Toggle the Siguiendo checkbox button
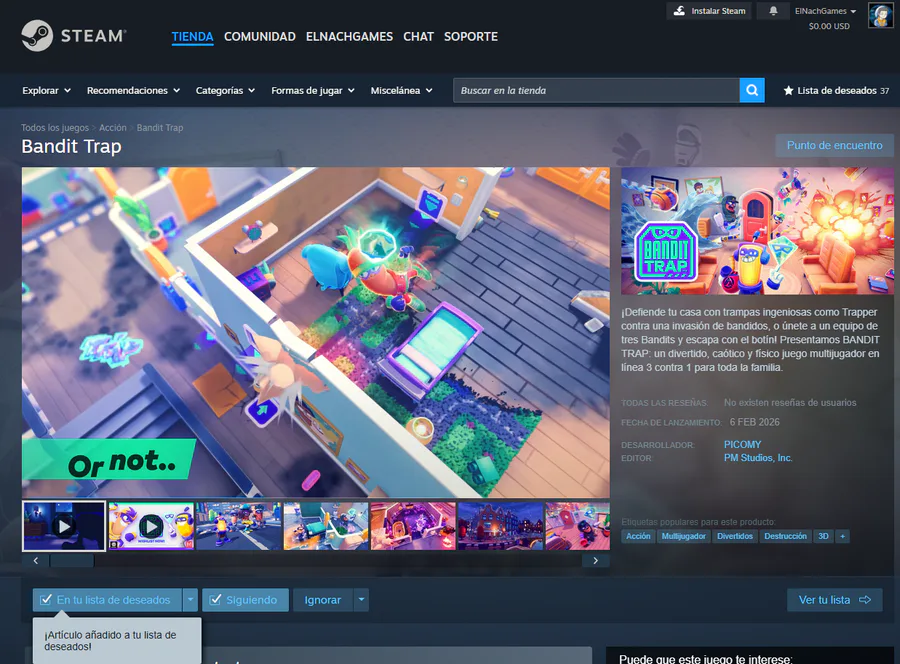900x664 pixels. (245, 600)
